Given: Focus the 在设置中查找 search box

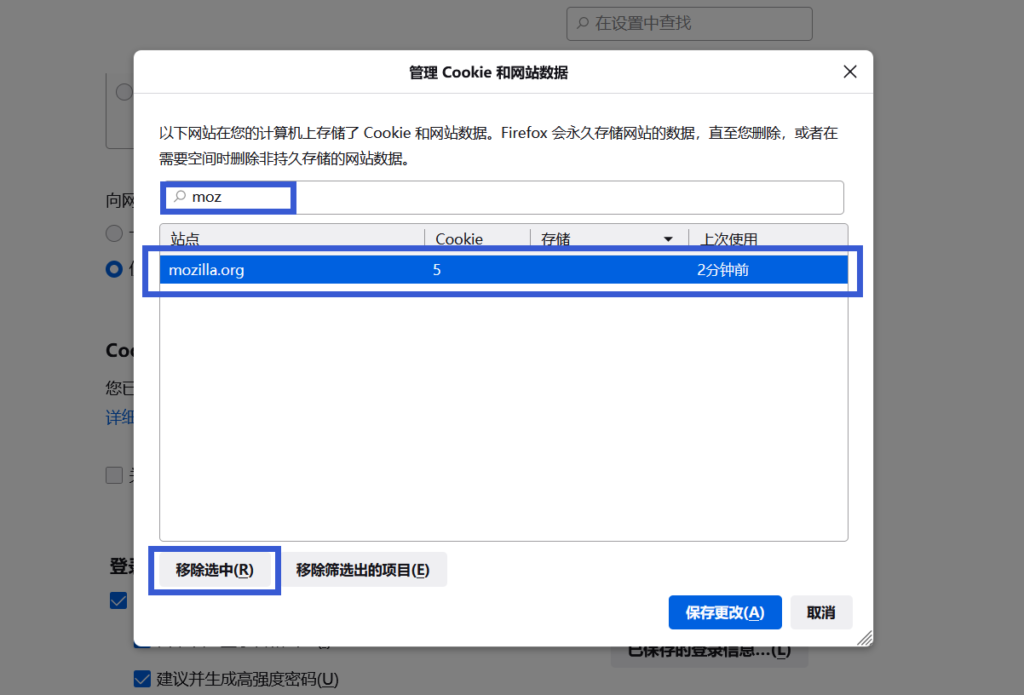Looking at the screenshot, I should pyautogui.click(x=700, y=23).
